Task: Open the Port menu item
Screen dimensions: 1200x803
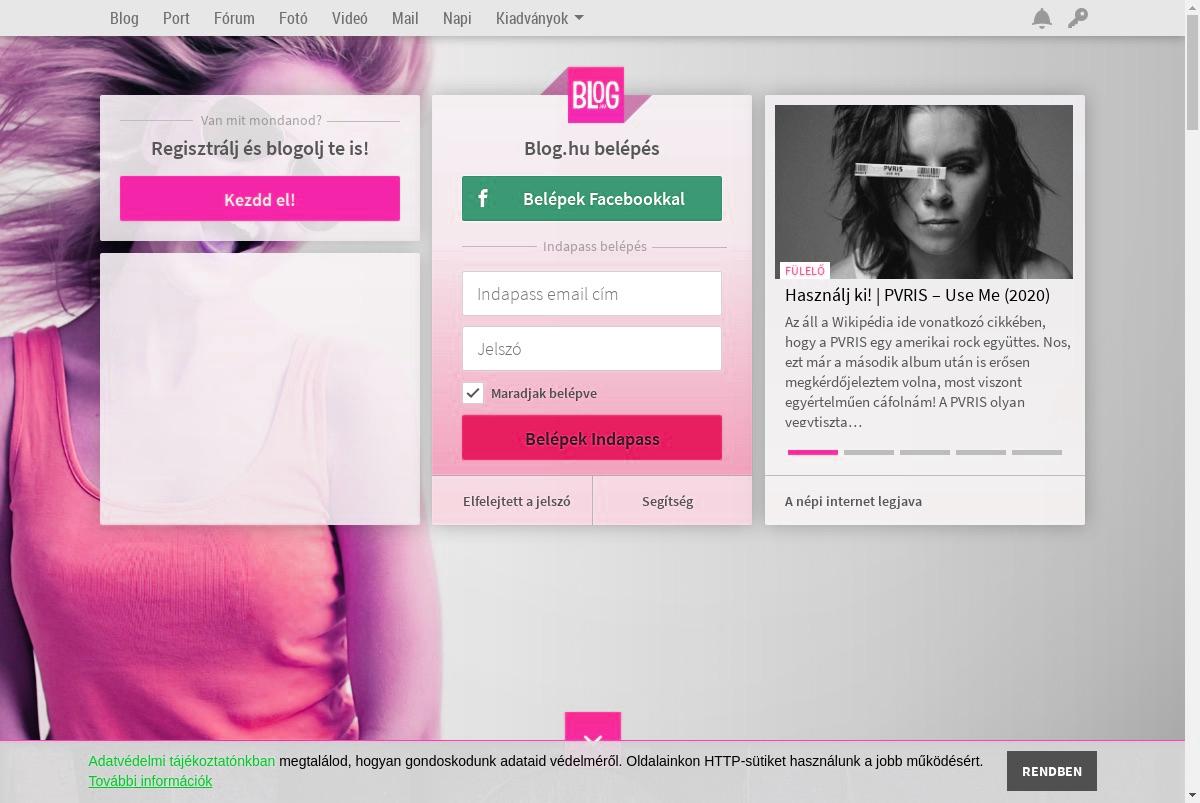Action: 176,18
